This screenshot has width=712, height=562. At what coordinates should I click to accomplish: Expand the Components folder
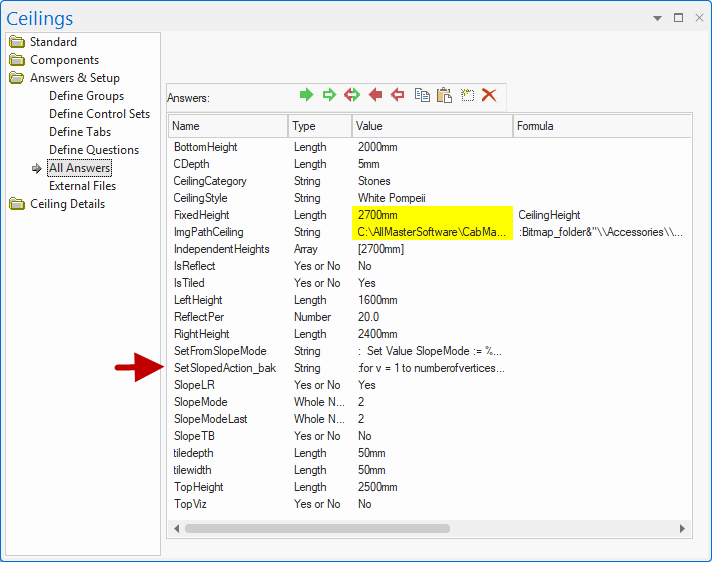tap(64, 60)
